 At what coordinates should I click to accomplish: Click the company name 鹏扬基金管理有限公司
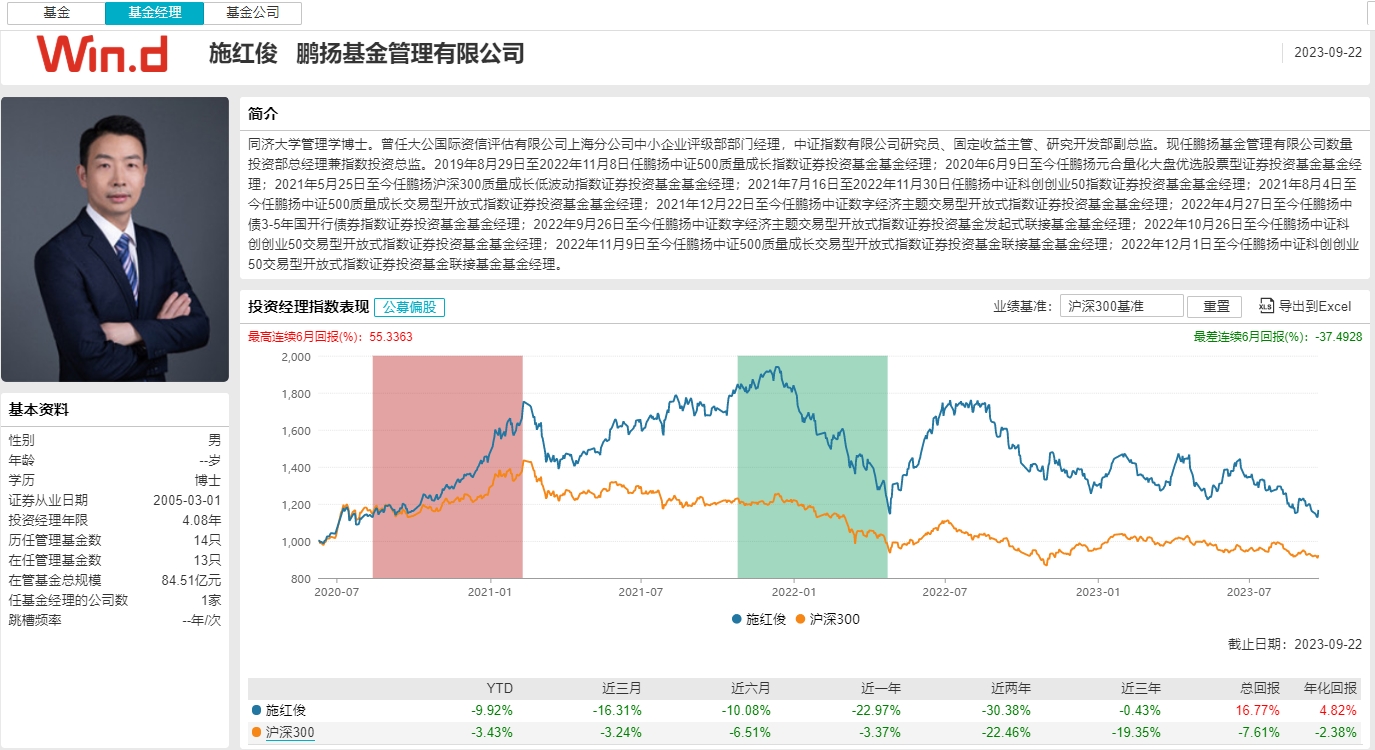pos(411,54)
